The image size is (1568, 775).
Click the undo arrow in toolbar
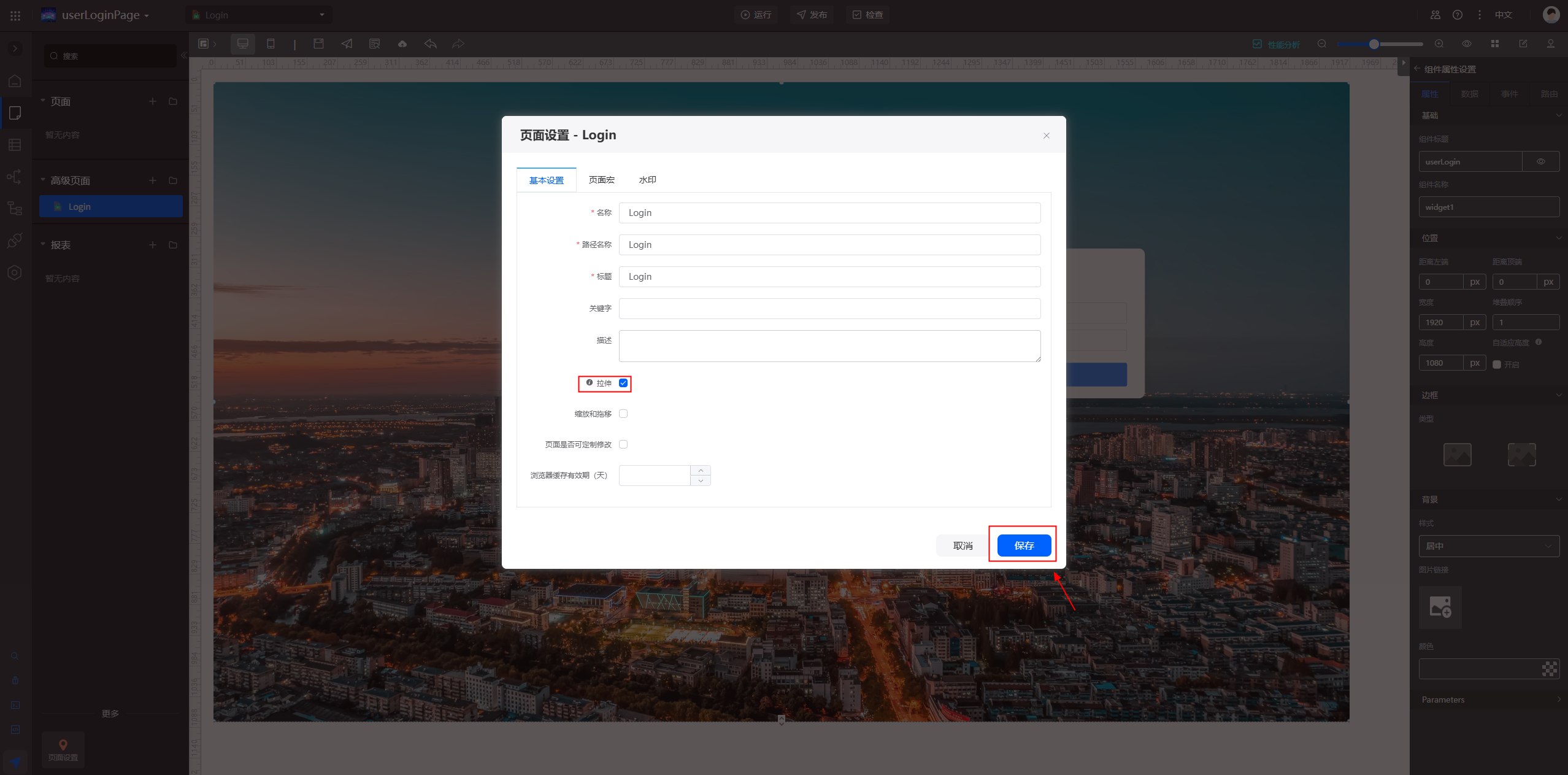tap(431, 44)
